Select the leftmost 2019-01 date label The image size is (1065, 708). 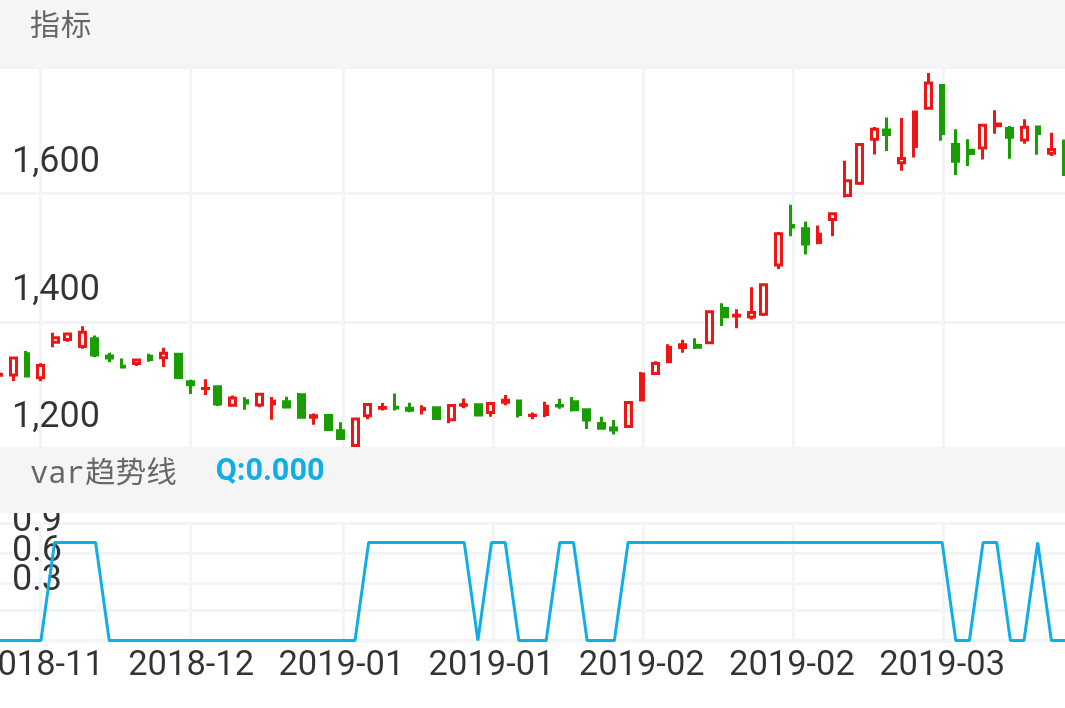tap(341, 663)
